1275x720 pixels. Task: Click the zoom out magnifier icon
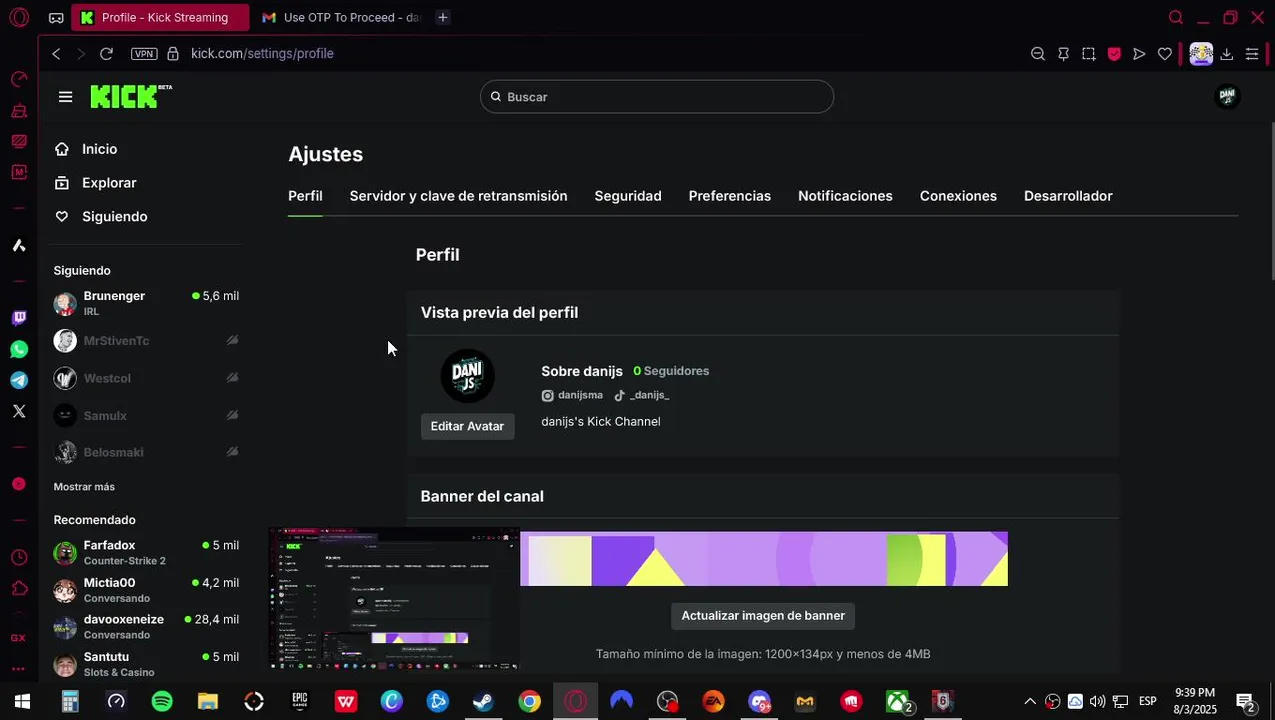[1038, 54]
